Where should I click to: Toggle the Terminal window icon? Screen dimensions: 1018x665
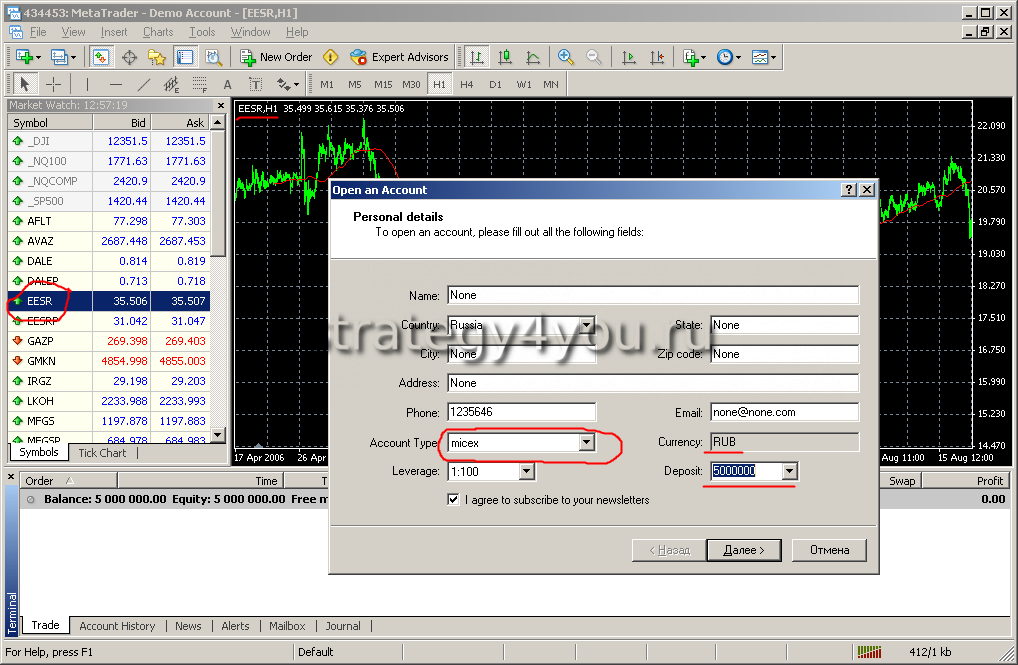(185, 57)
